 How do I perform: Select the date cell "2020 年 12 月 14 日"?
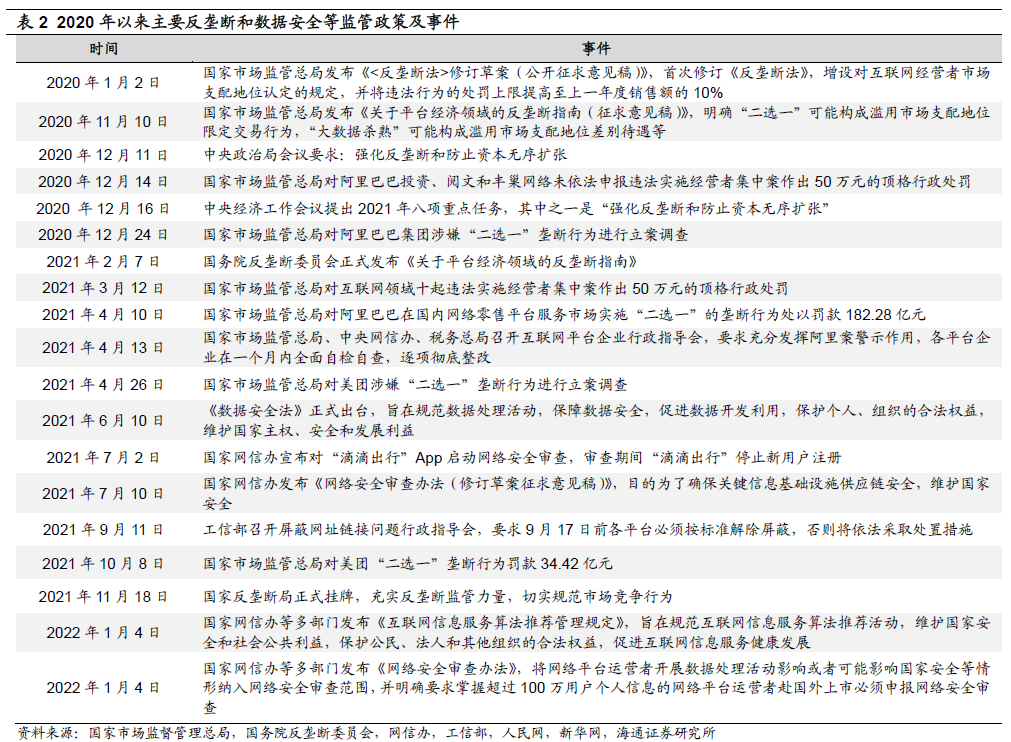click(x=103, y=182)
